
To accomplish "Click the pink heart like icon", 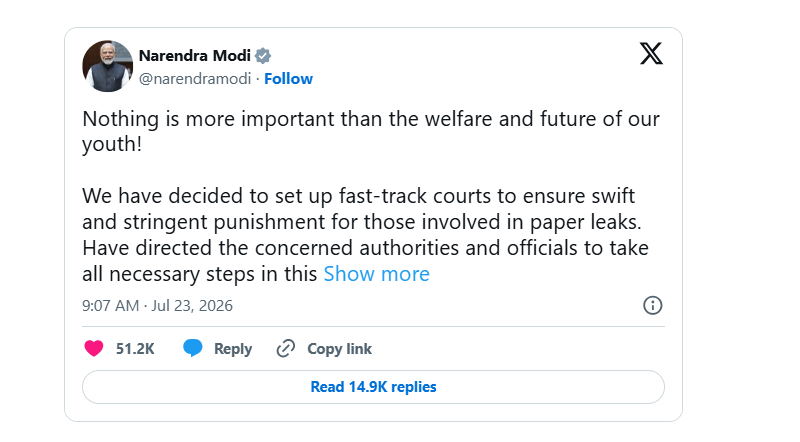I will point(94,349).
